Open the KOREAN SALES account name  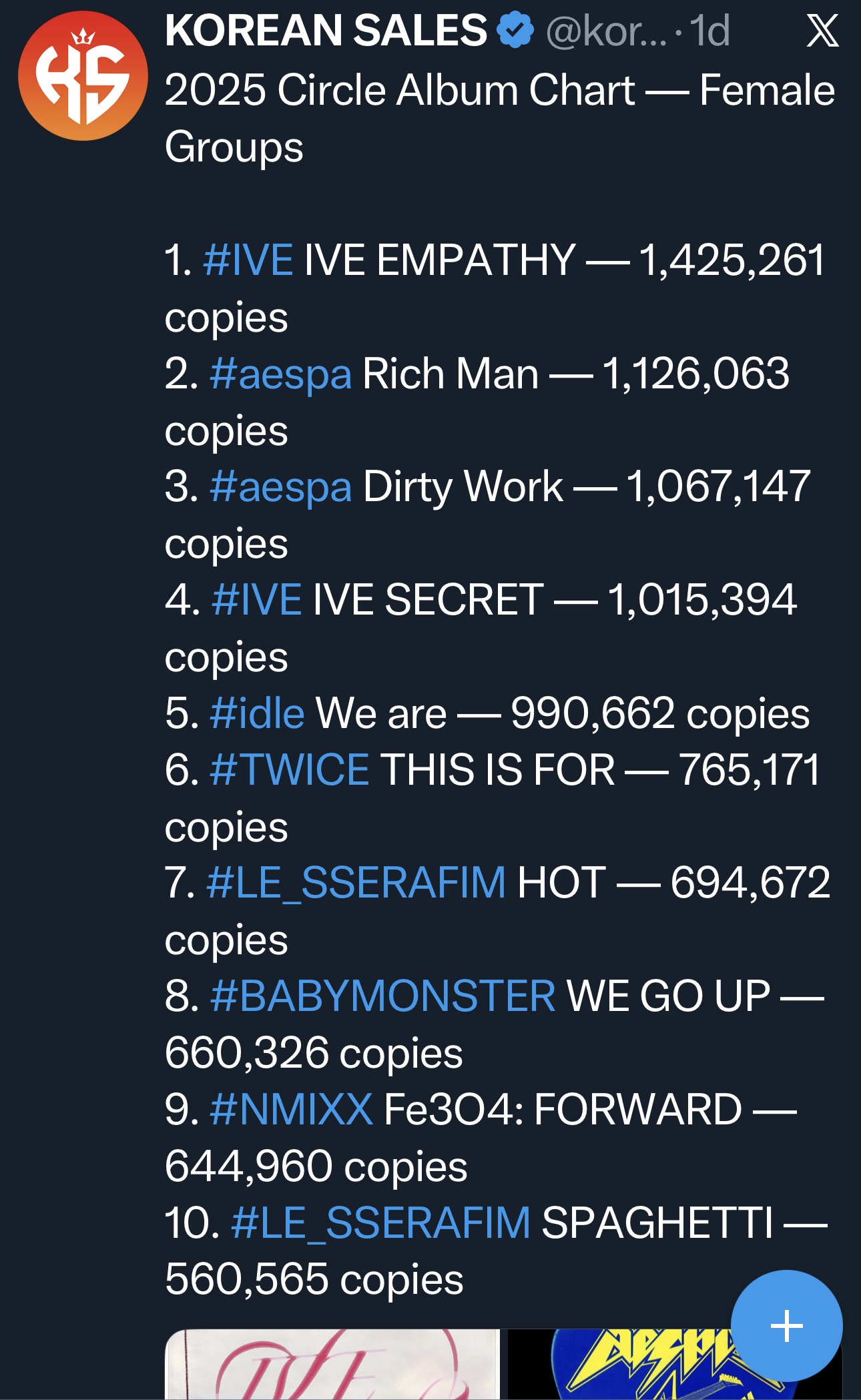pyautogui.click(x=326, y=31)
